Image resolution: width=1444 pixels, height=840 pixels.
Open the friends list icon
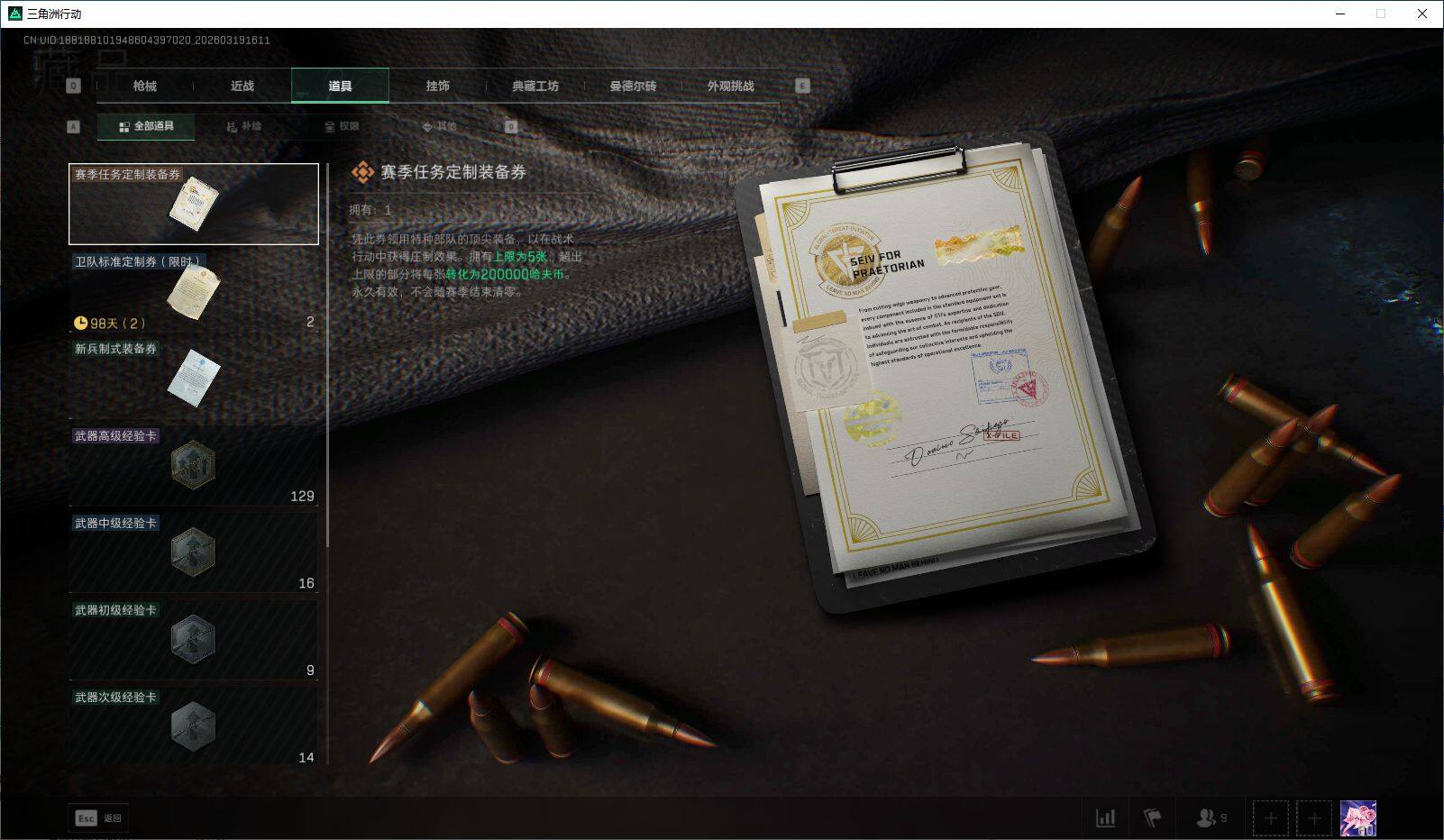coord(1211,817)
